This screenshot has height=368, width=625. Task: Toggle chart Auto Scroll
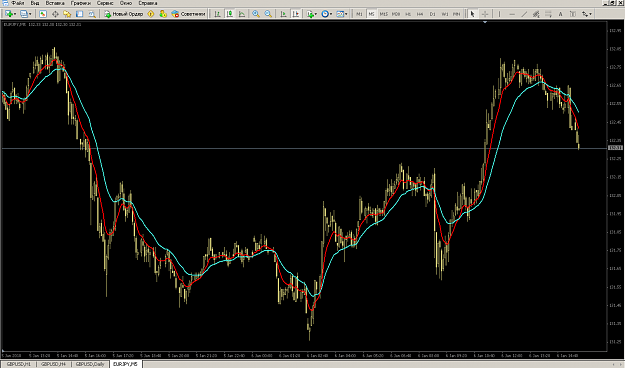tap(283, 14)
